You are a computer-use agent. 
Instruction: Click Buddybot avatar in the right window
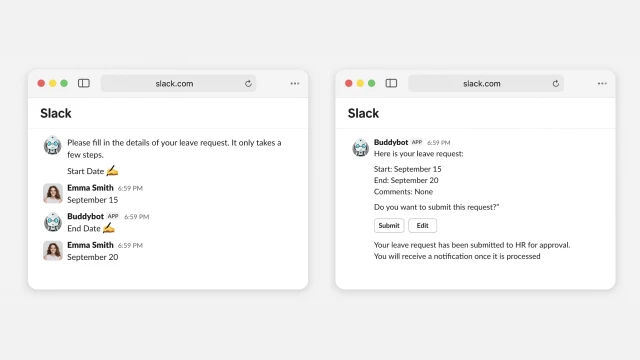pos(360,147)
